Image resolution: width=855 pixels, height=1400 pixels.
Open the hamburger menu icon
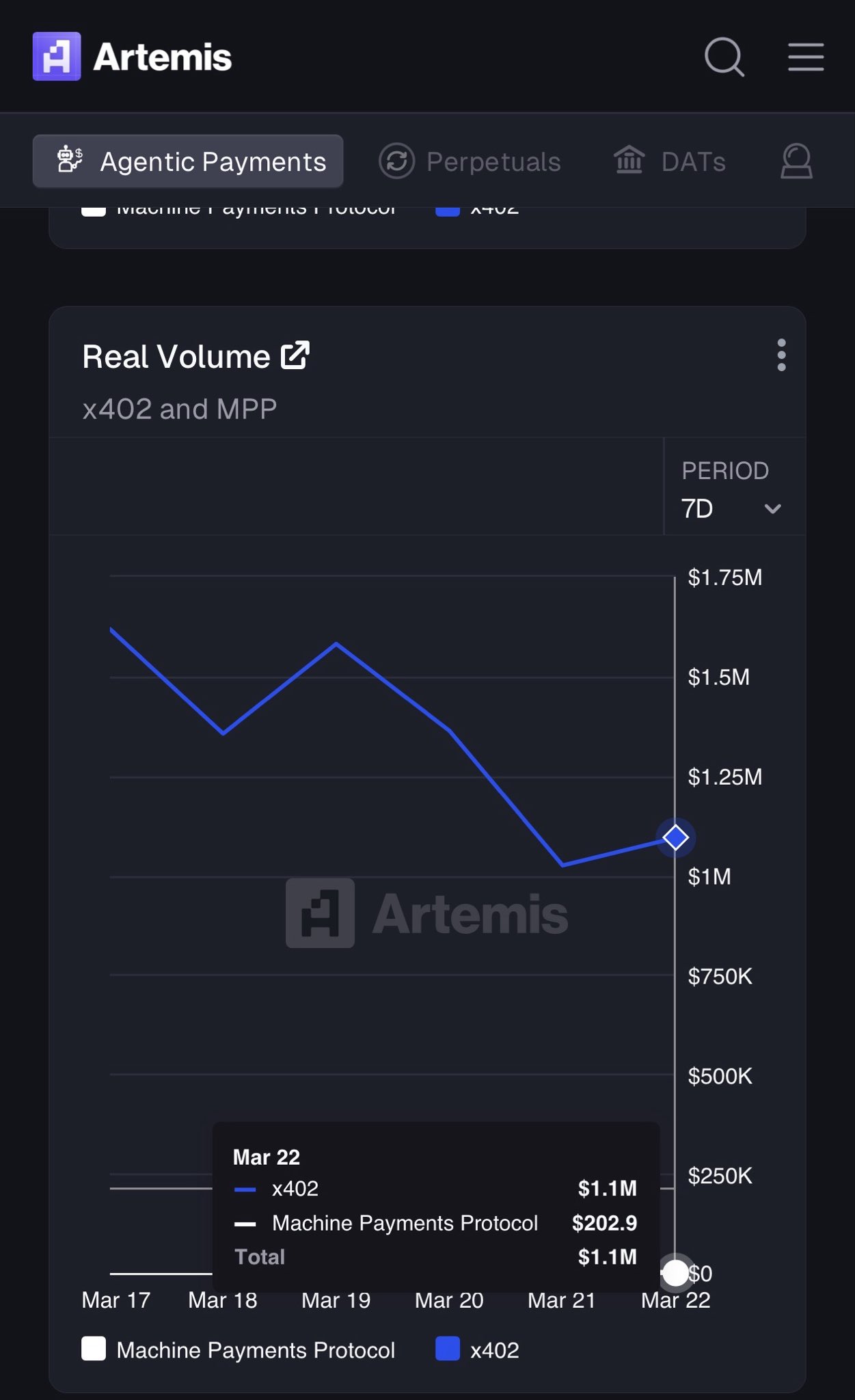click(805, 57)
